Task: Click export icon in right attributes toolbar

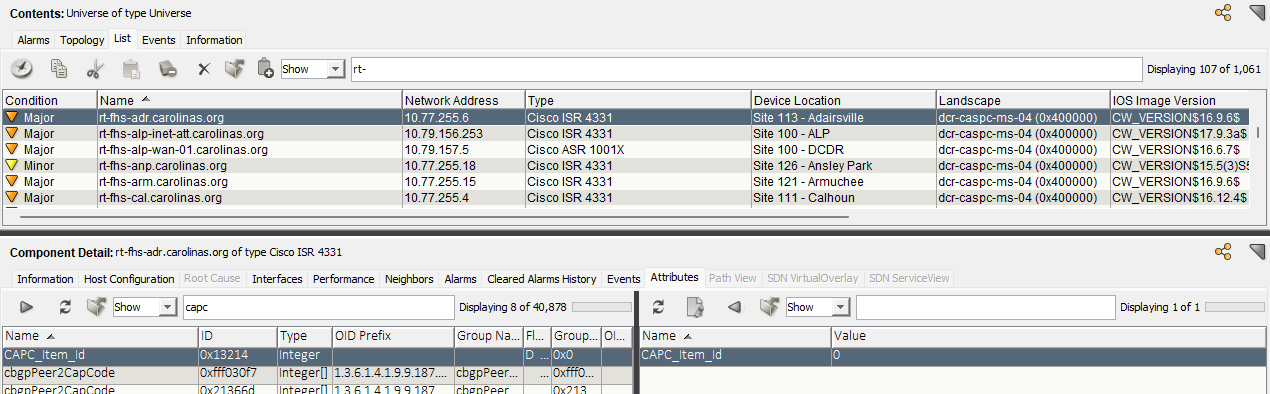Action: click(769, 307)
